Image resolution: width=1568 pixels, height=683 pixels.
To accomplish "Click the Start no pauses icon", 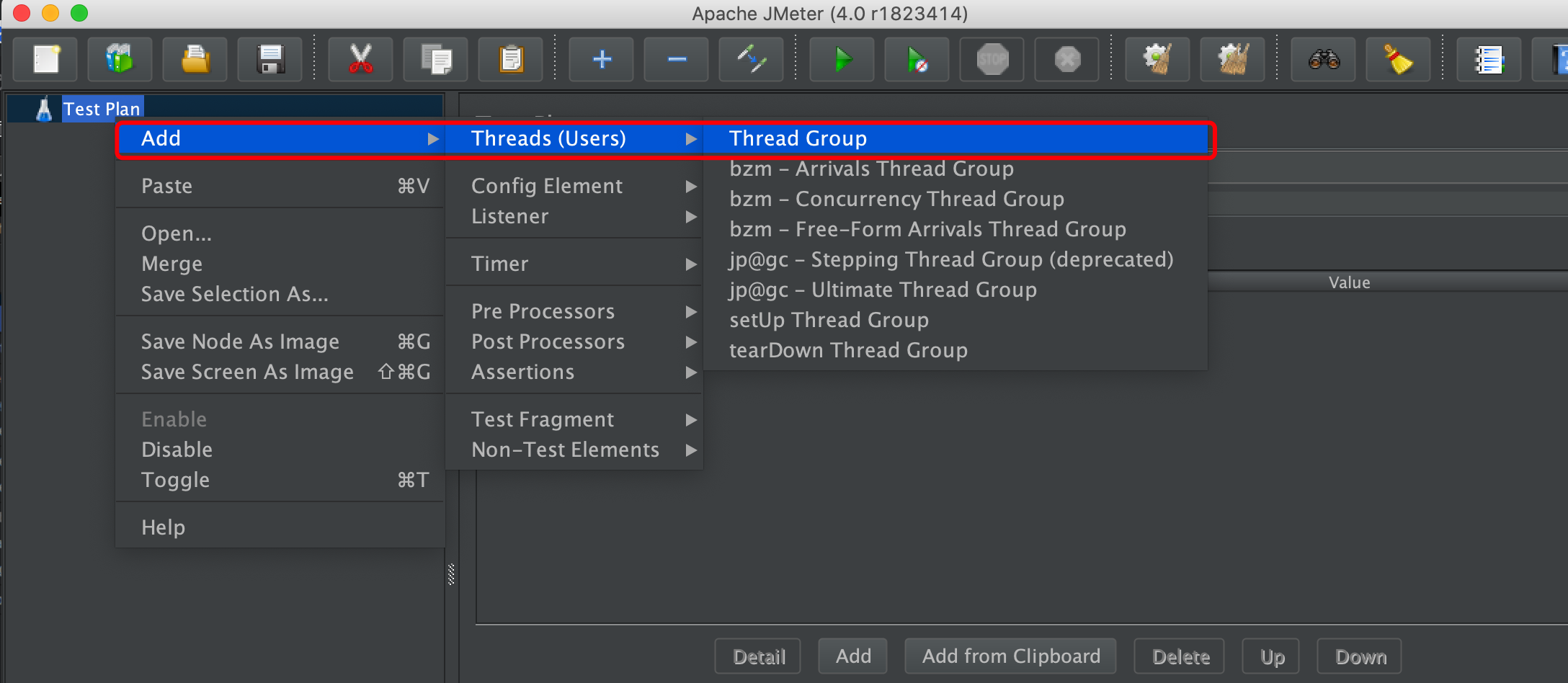I will pos(917,59).
